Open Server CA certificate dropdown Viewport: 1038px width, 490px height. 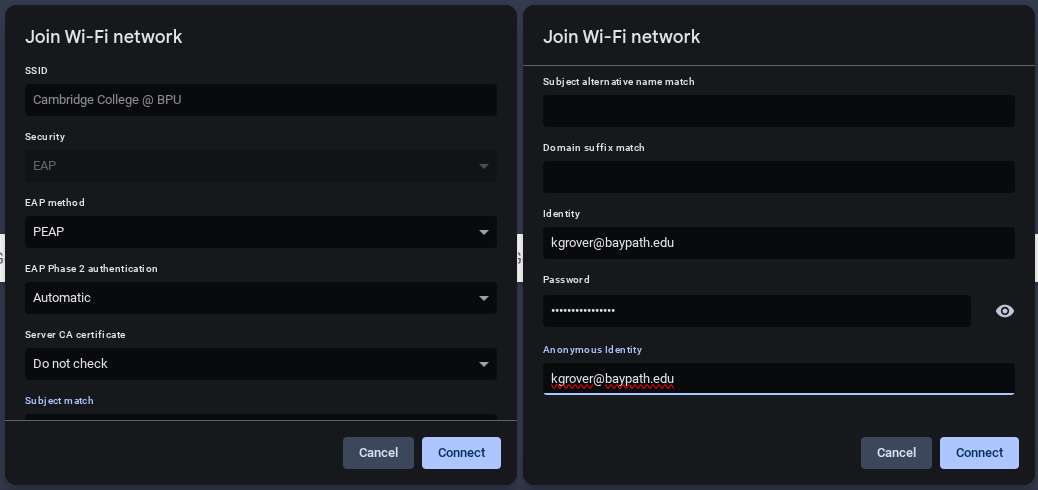point(260,364)
